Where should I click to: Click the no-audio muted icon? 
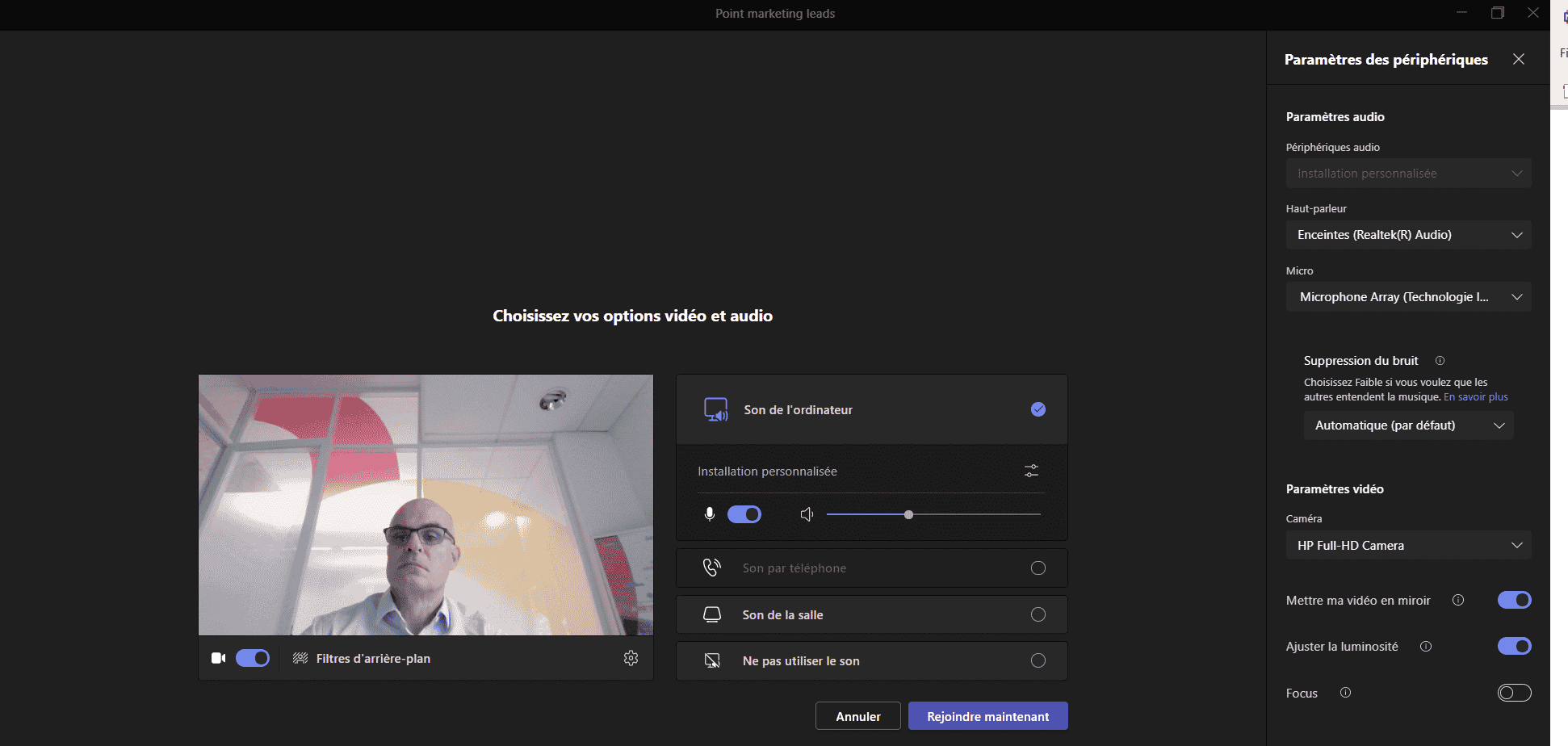(x=712, y=660)
